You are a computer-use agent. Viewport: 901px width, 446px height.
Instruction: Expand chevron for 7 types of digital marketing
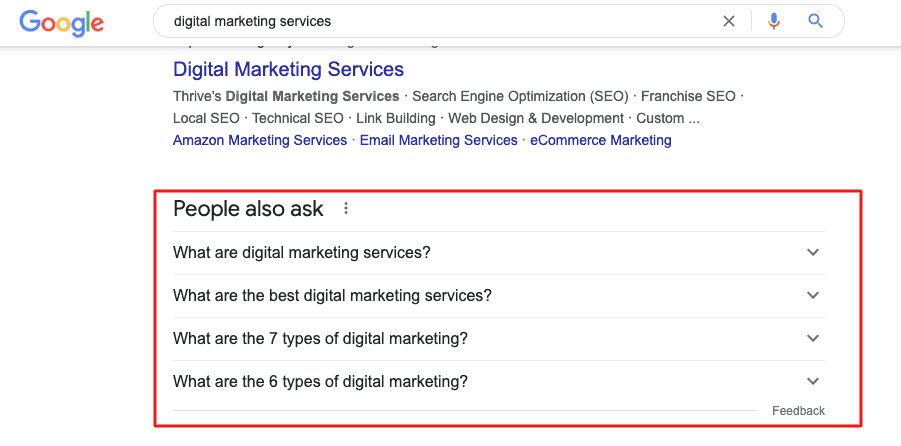[x=813, y=339]
